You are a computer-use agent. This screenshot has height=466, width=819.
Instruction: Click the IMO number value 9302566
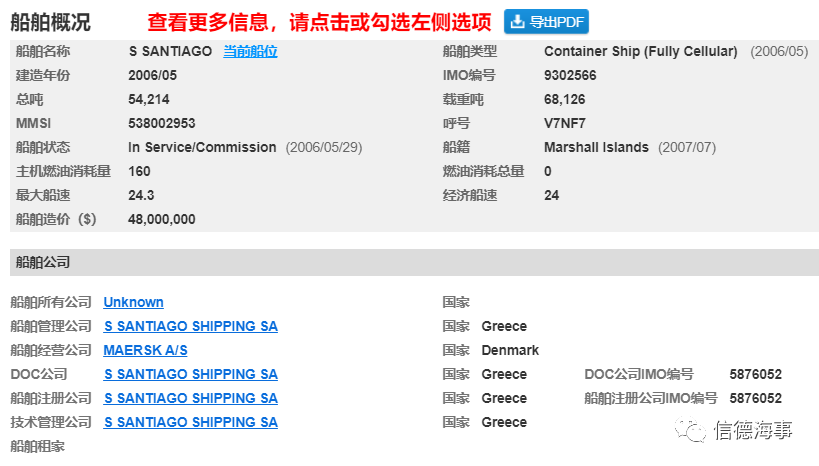tap(570, 75)
